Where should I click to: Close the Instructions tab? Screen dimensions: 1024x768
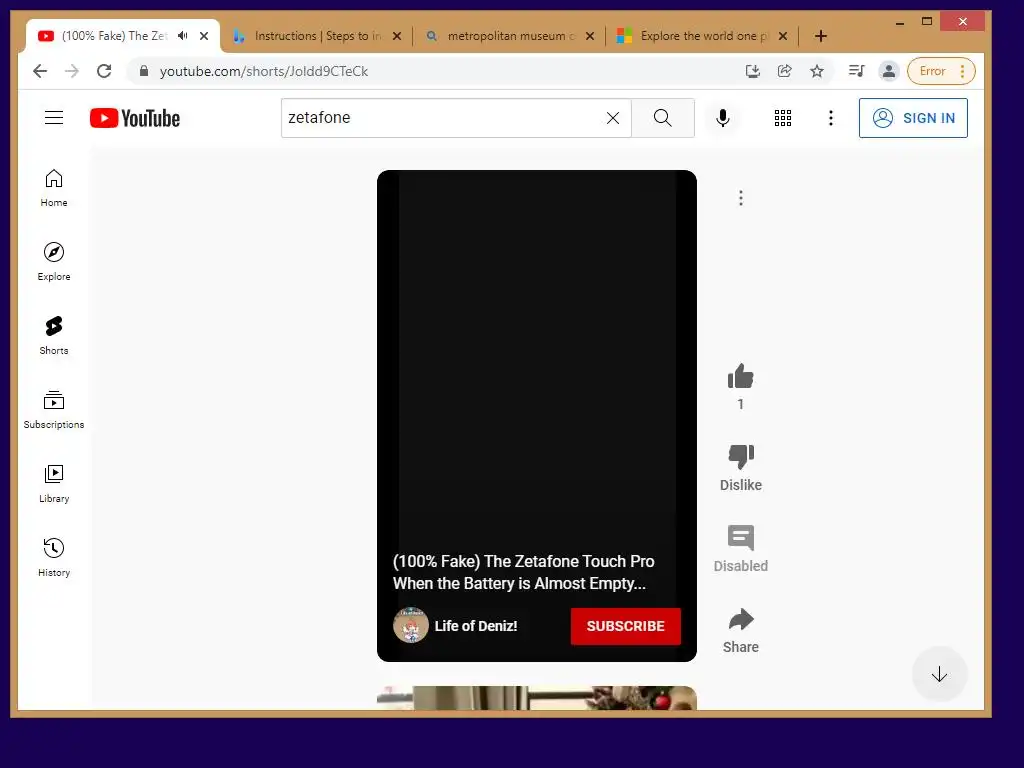[x=396, y=36]
